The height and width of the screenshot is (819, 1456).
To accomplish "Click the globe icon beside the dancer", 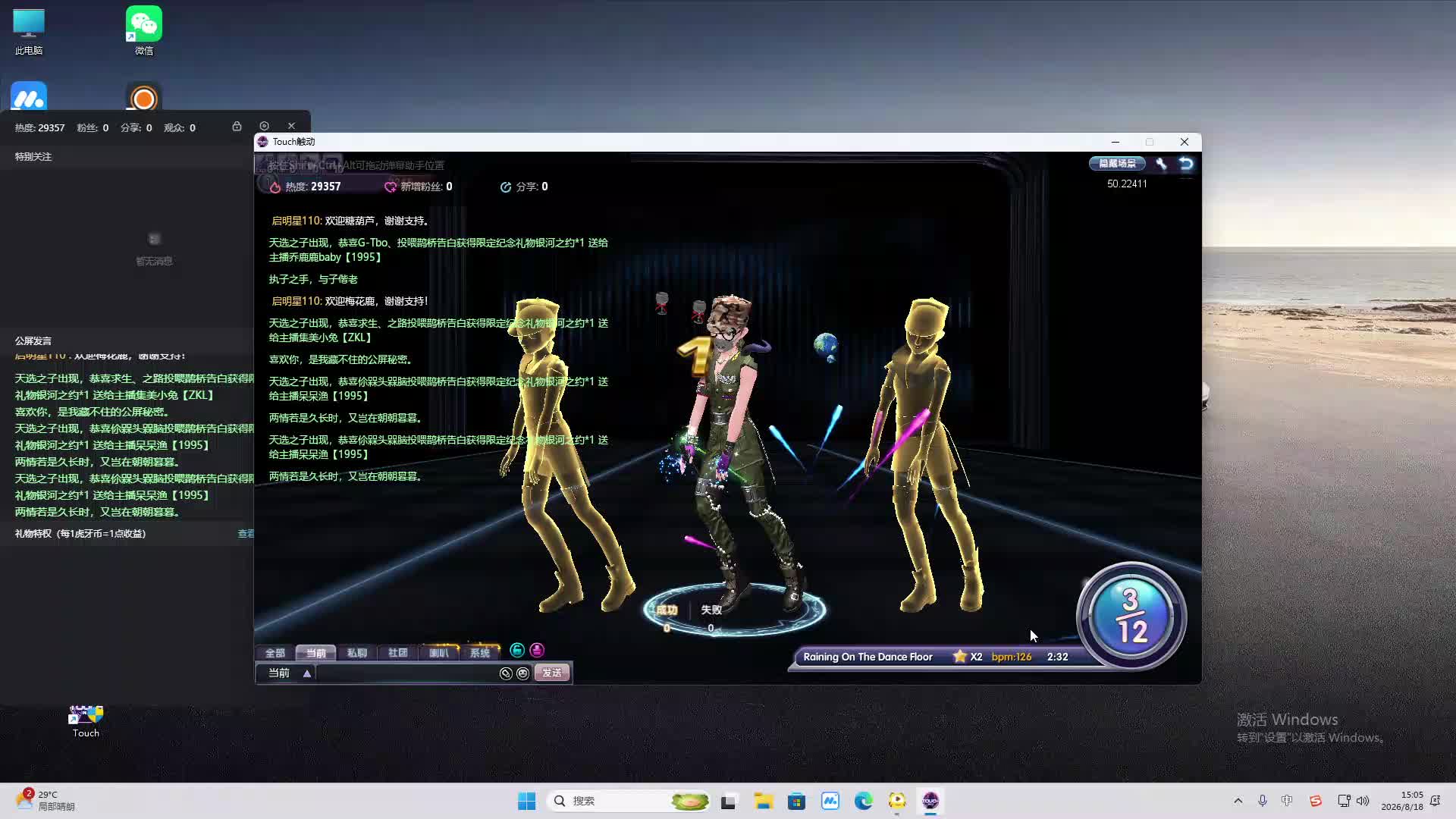I will (826, 345).
